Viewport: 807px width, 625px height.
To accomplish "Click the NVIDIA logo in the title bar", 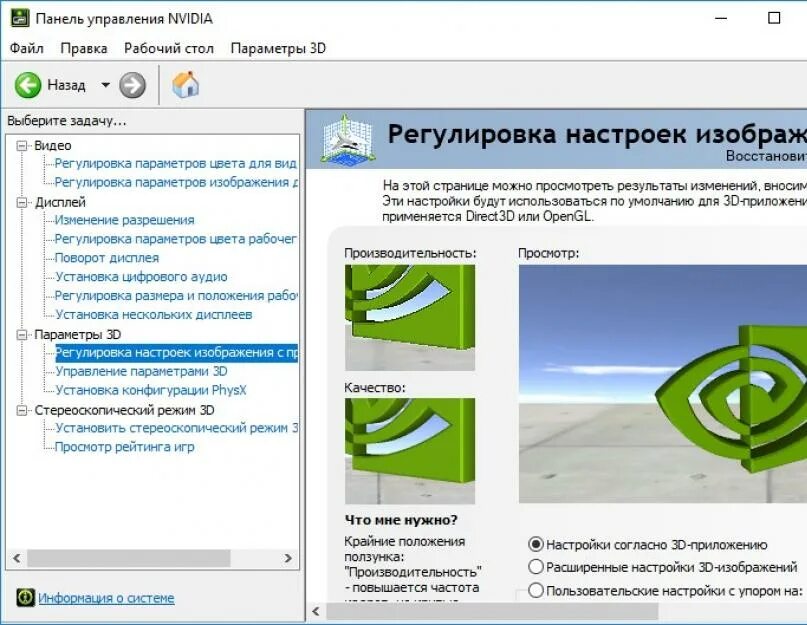I will click(20, 19).
